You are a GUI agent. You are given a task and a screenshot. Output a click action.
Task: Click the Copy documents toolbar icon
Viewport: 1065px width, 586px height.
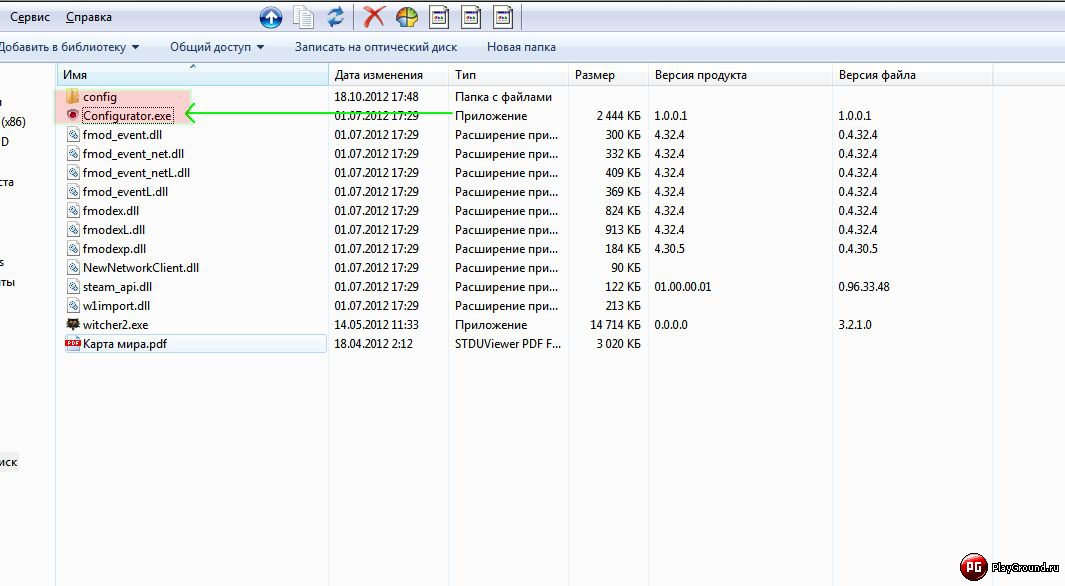tap(304, 17)
